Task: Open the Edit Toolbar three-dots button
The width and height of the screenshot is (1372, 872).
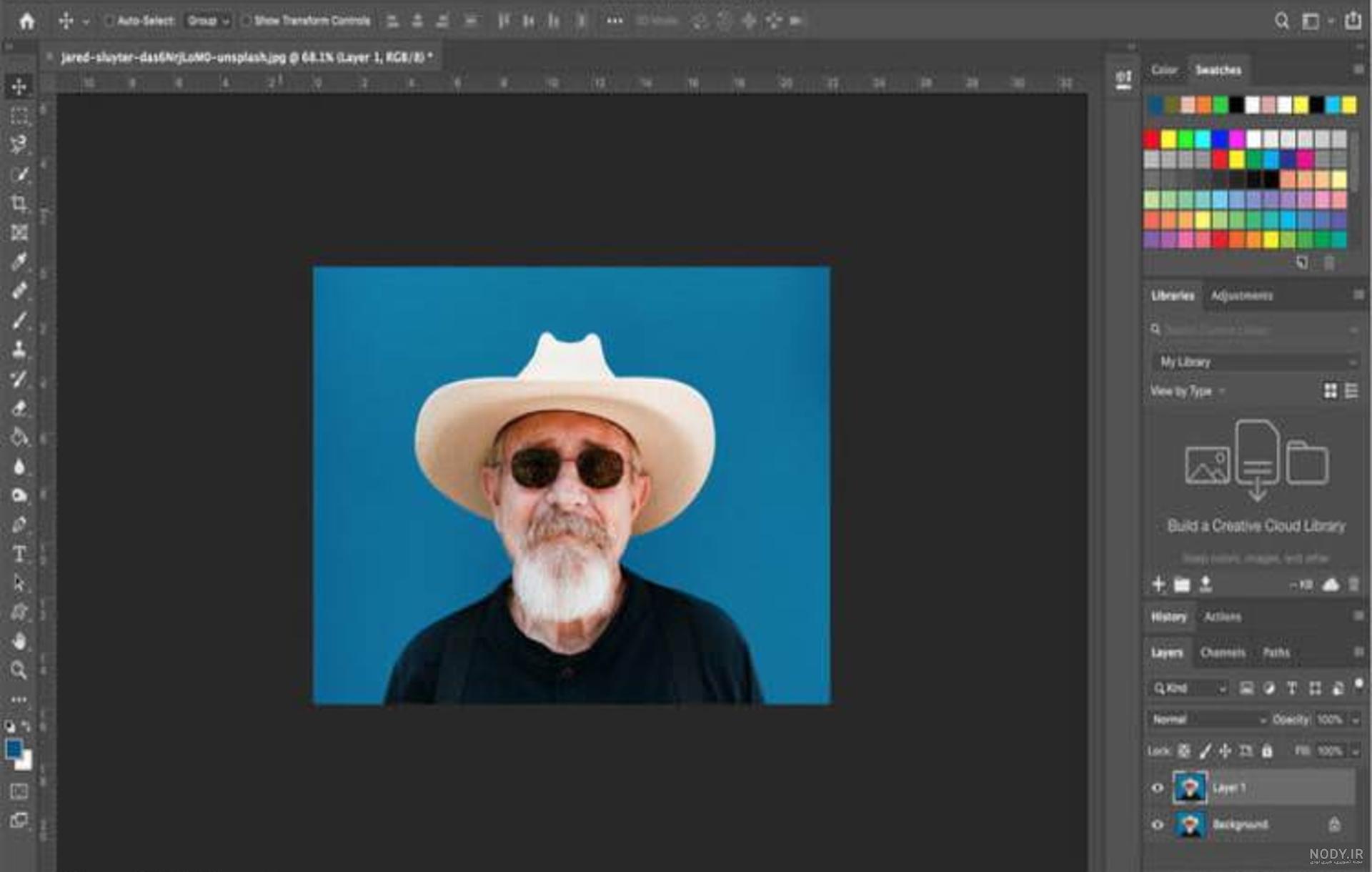Action: 19,699
